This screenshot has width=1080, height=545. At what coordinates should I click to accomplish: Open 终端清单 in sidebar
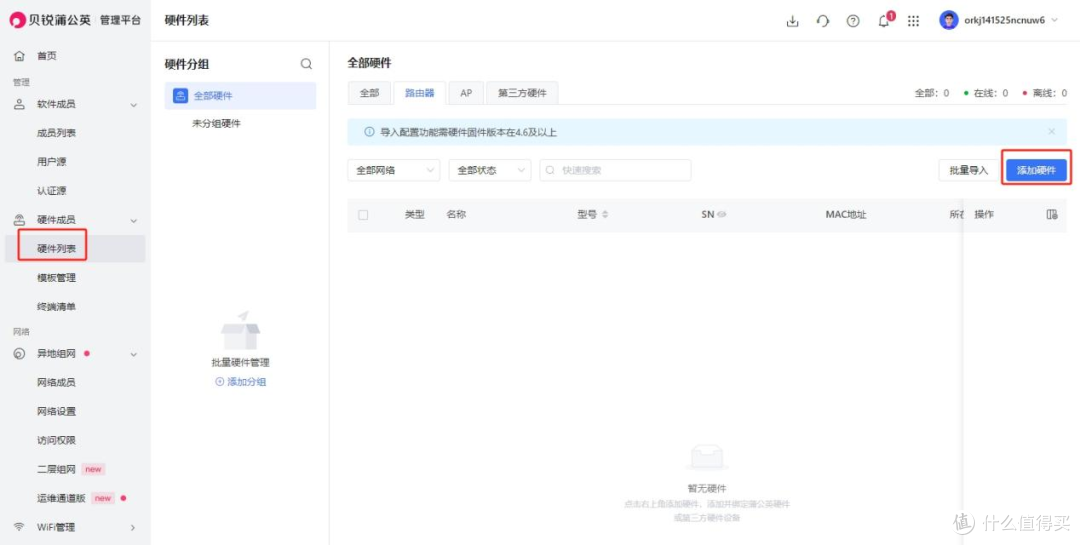pyautogui.click(x=56, y=307)
